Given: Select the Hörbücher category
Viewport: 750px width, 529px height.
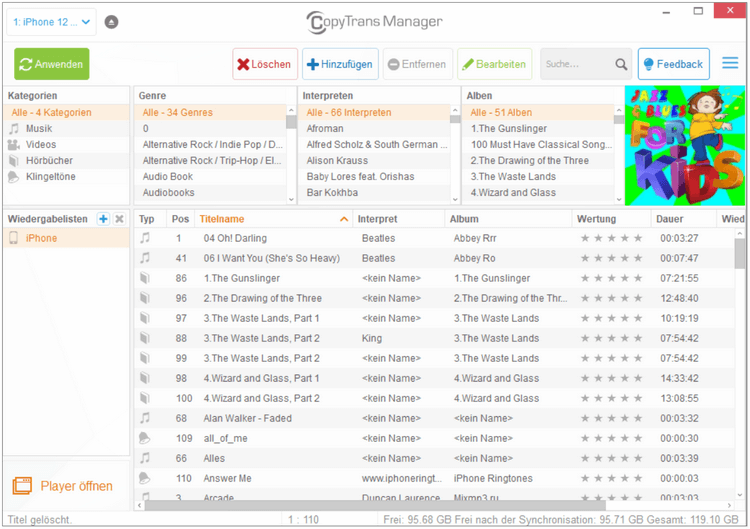Looking at the screenshot, I should point(66,160).
